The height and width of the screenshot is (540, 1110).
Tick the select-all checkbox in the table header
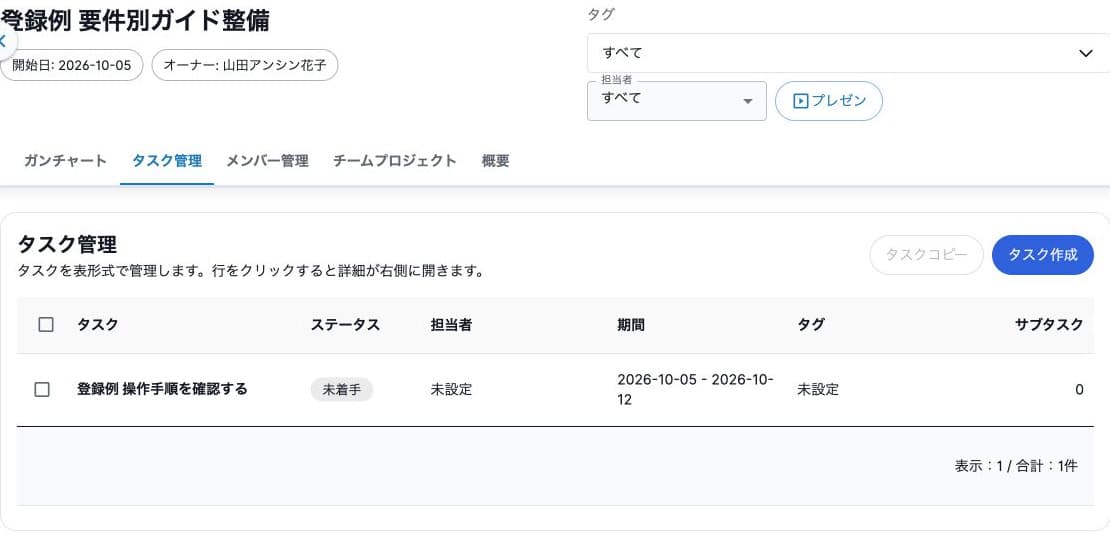tap(46, 325)
